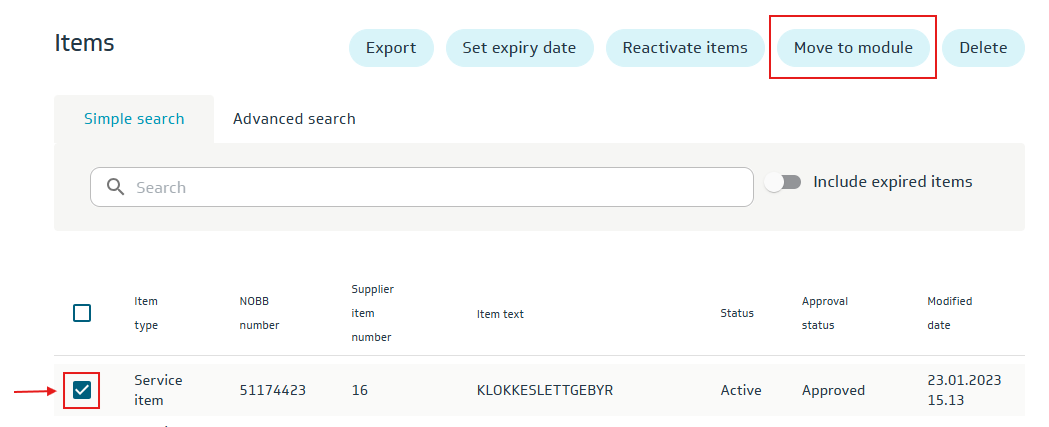Screen dimensions: 1049x427
Task: Open the Advanced search tab
Action: (294, 119)
